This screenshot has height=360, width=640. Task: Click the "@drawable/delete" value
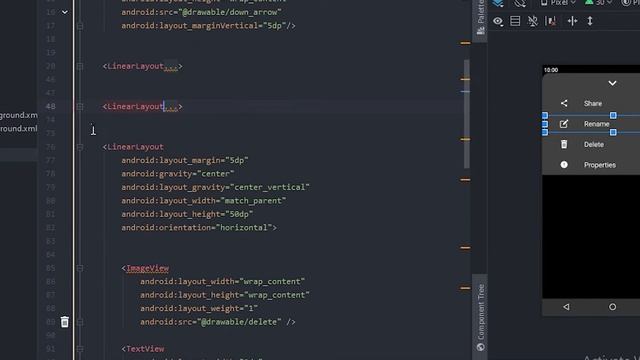pyautogui.click(x=239, y=322)
